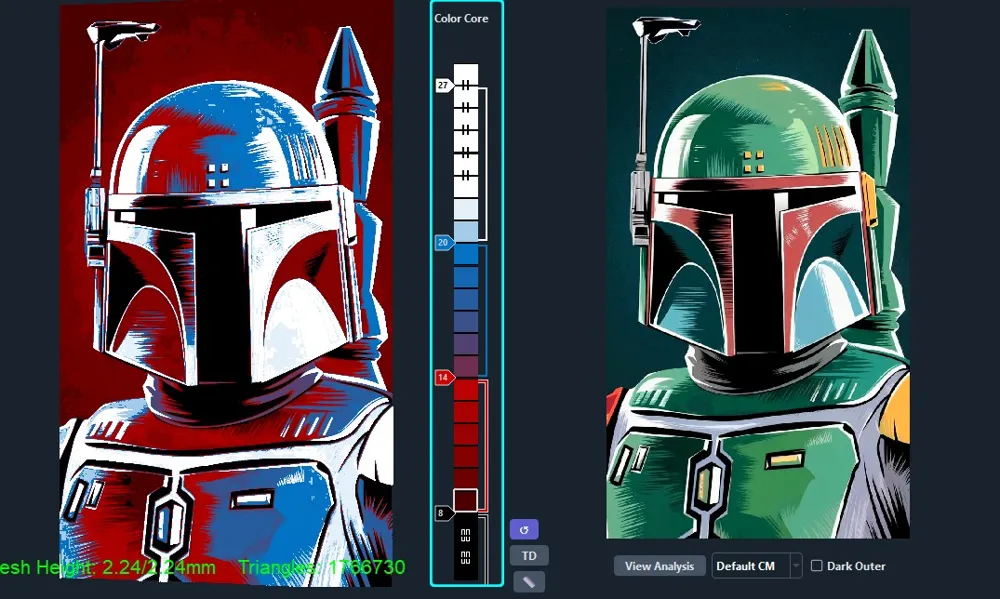
Task: Open the Default CM dropdown
Action: tap(756, 566)
